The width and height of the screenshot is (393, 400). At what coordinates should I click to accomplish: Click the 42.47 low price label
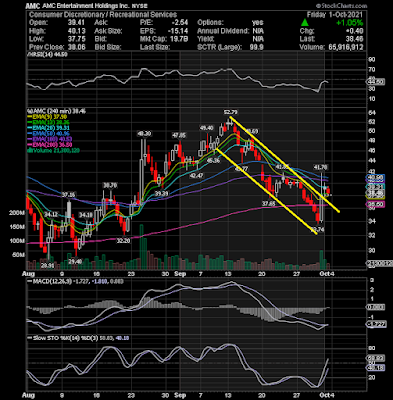[x=197, y=176]
